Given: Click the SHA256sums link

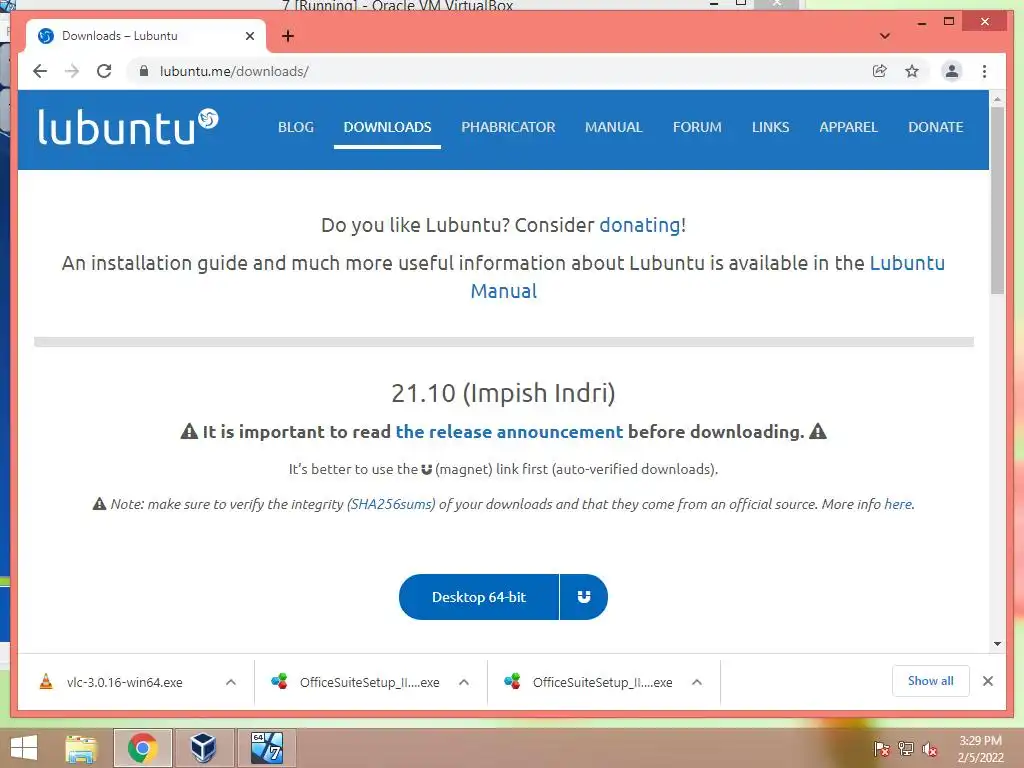Looking at the screenshot, I should pyautogui.click(x=391, y=504).
